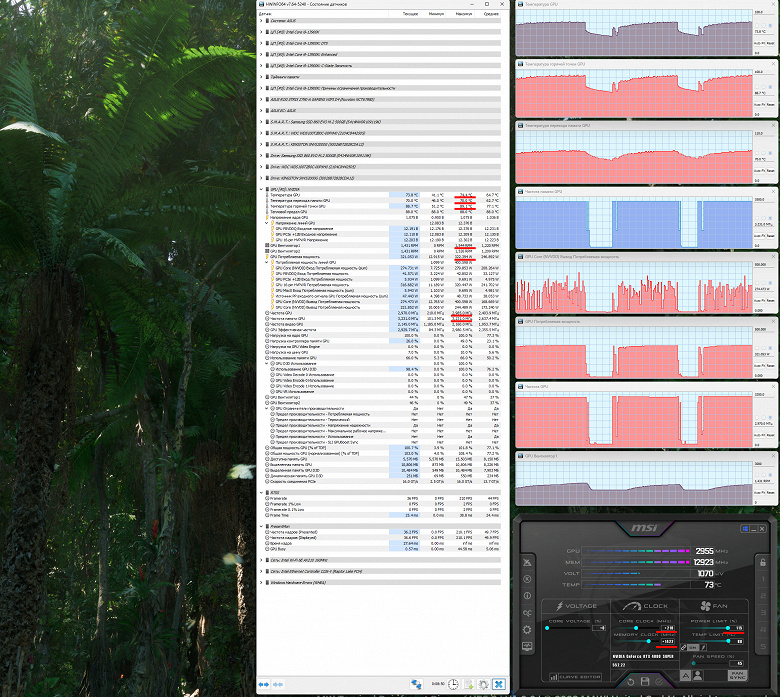Open the Afterburner hardware monitor icon
Viewport: 780px width, 697px height.
coord(527,646)
